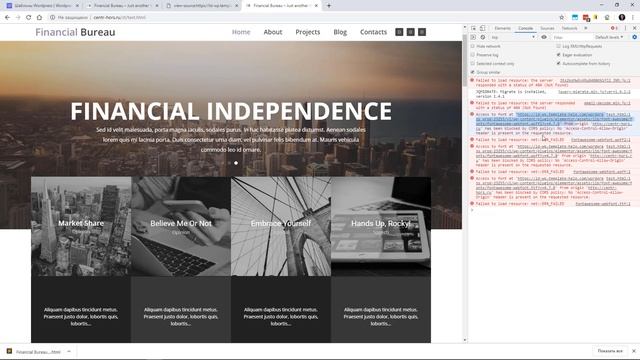Click the browser forward arrow

pos(18,18)
